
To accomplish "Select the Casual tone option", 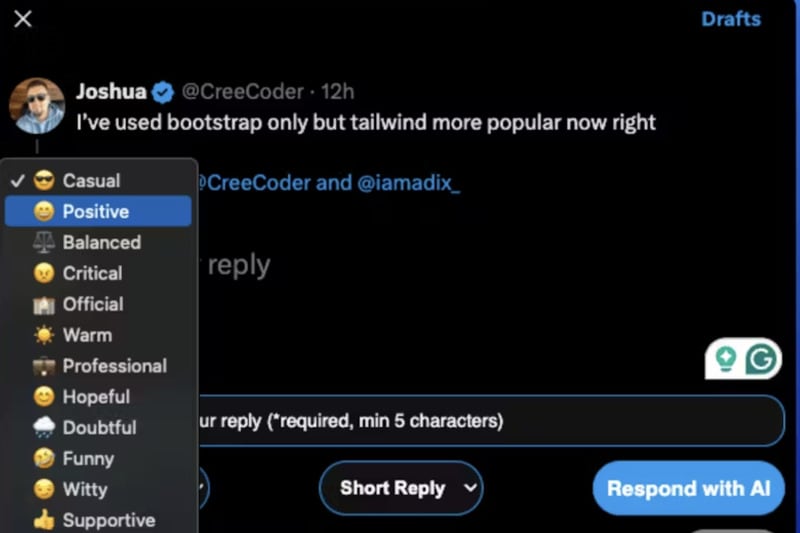I will point(91,181).
